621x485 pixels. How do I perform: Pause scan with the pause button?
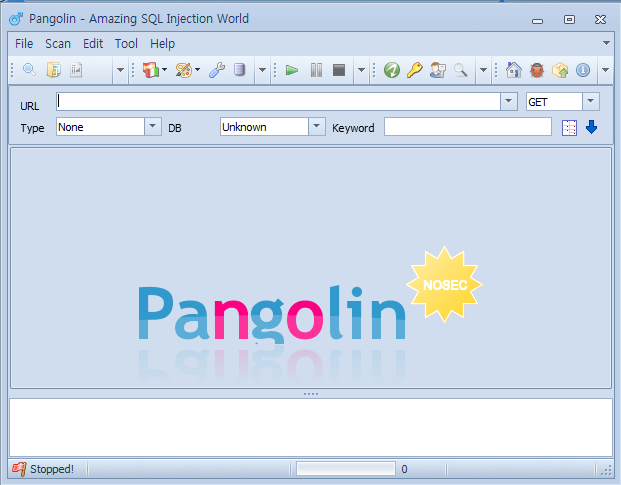tap(316, 70)
